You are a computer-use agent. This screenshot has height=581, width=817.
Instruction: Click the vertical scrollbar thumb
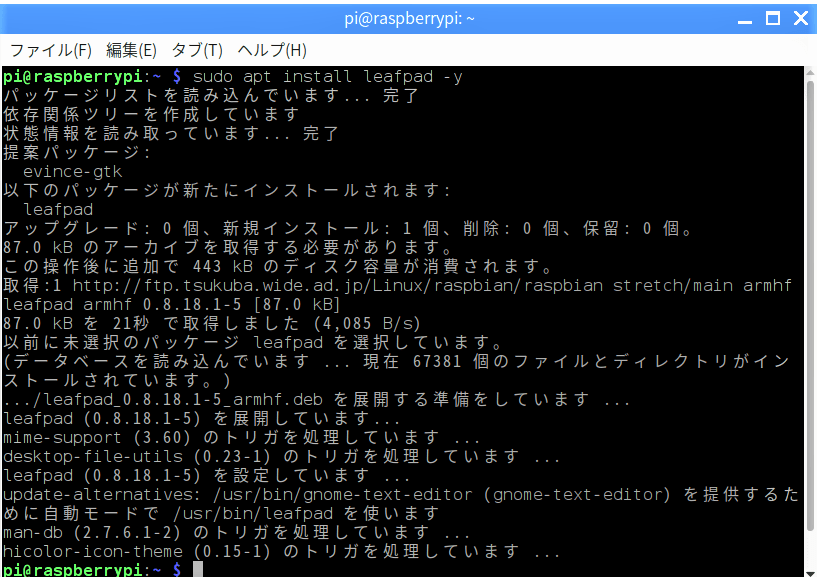click(810, 306)
